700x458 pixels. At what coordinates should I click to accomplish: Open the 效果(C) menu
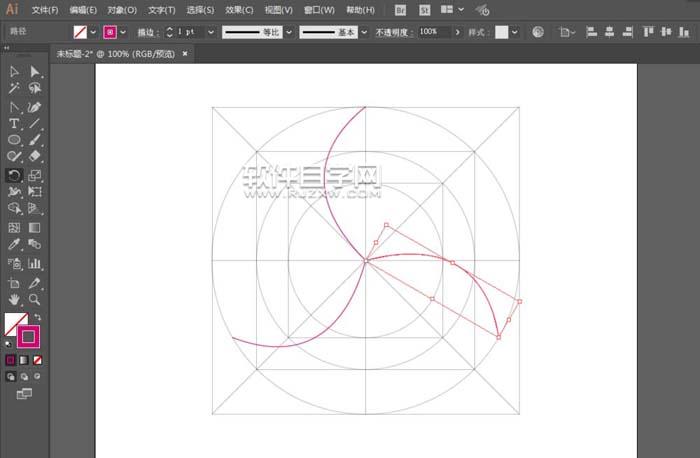click(x=237, y=10)
